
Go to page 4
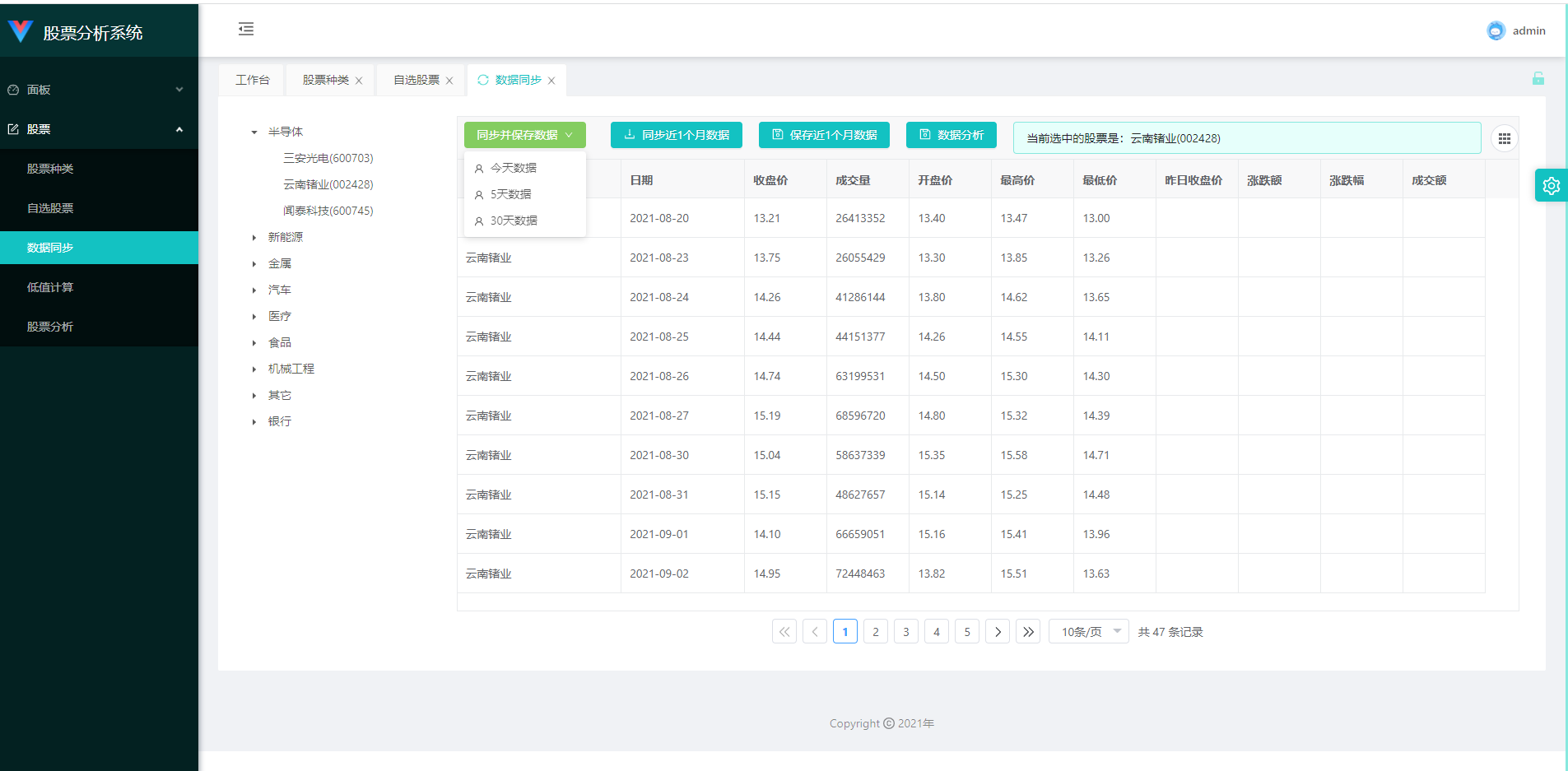pyautogui.click(x=937, y=632)
